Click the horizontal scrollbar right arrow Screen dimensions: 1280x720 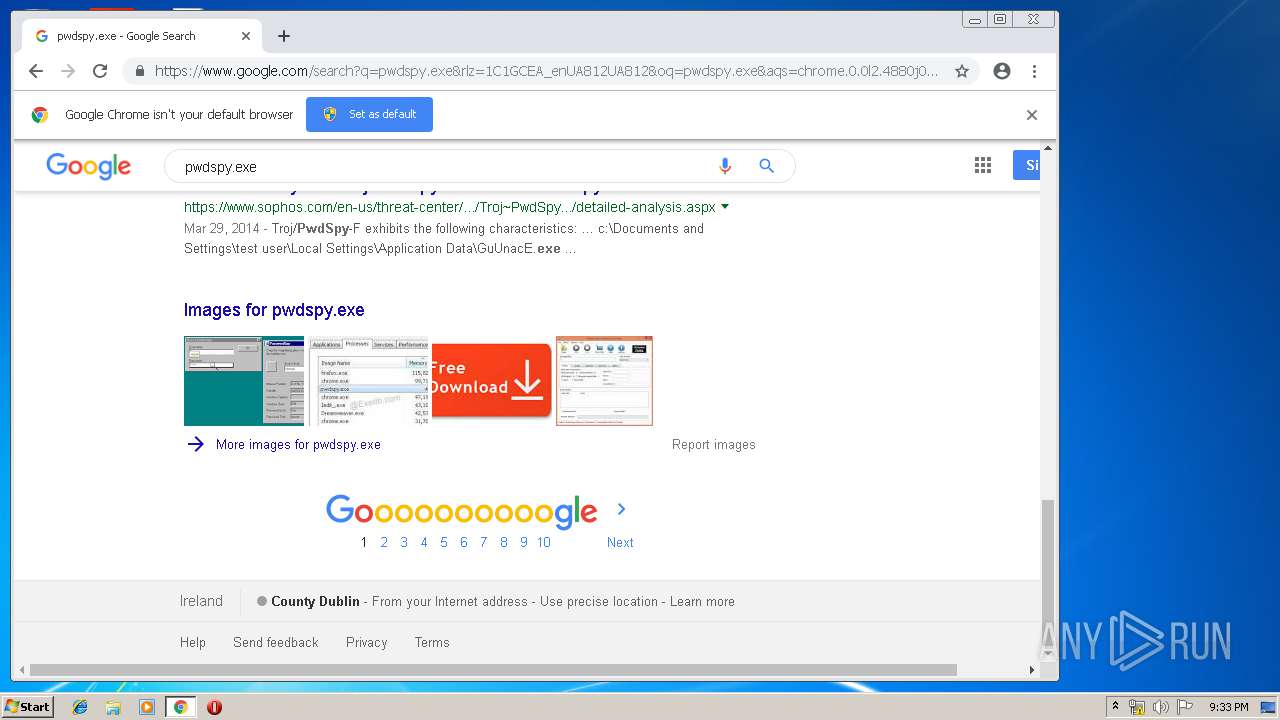coord(1032,670)
